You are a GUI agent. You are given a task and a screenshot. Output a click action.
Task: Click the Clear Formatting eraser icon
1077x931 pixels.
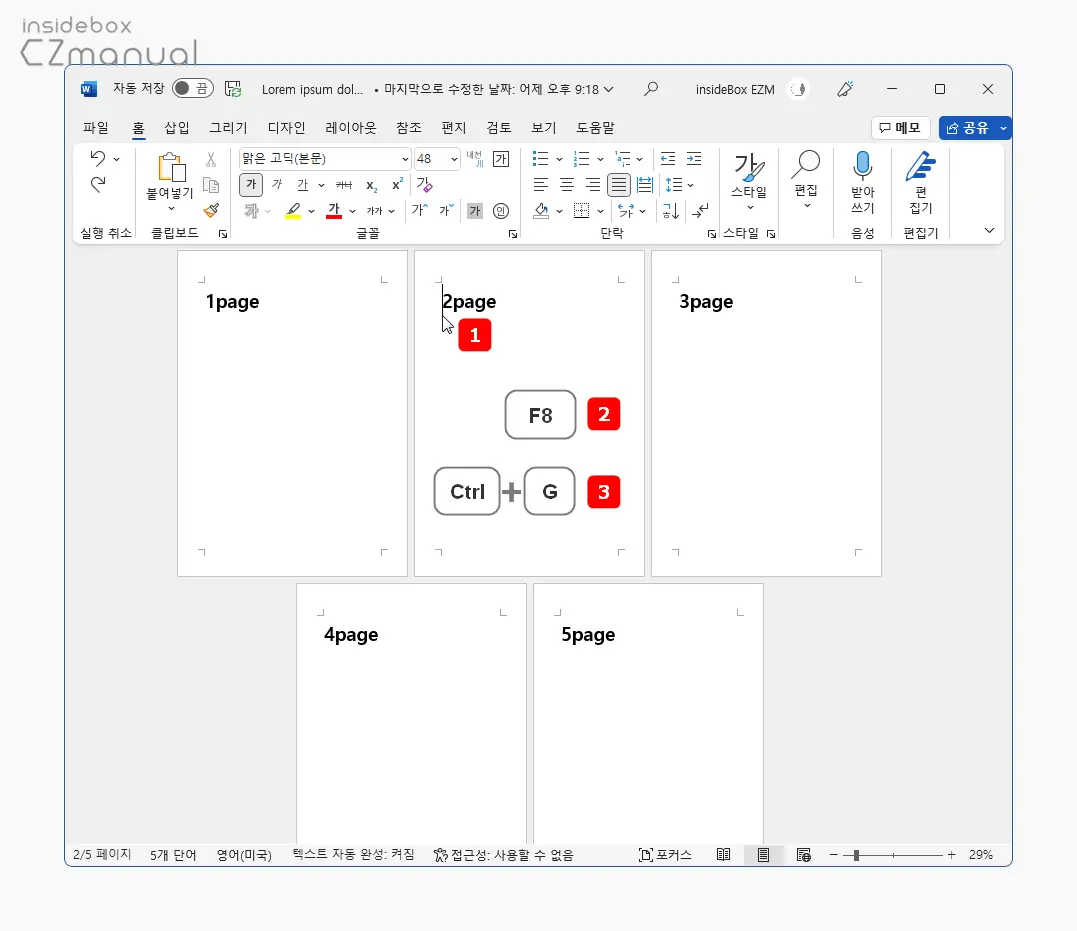click(424, 185)
